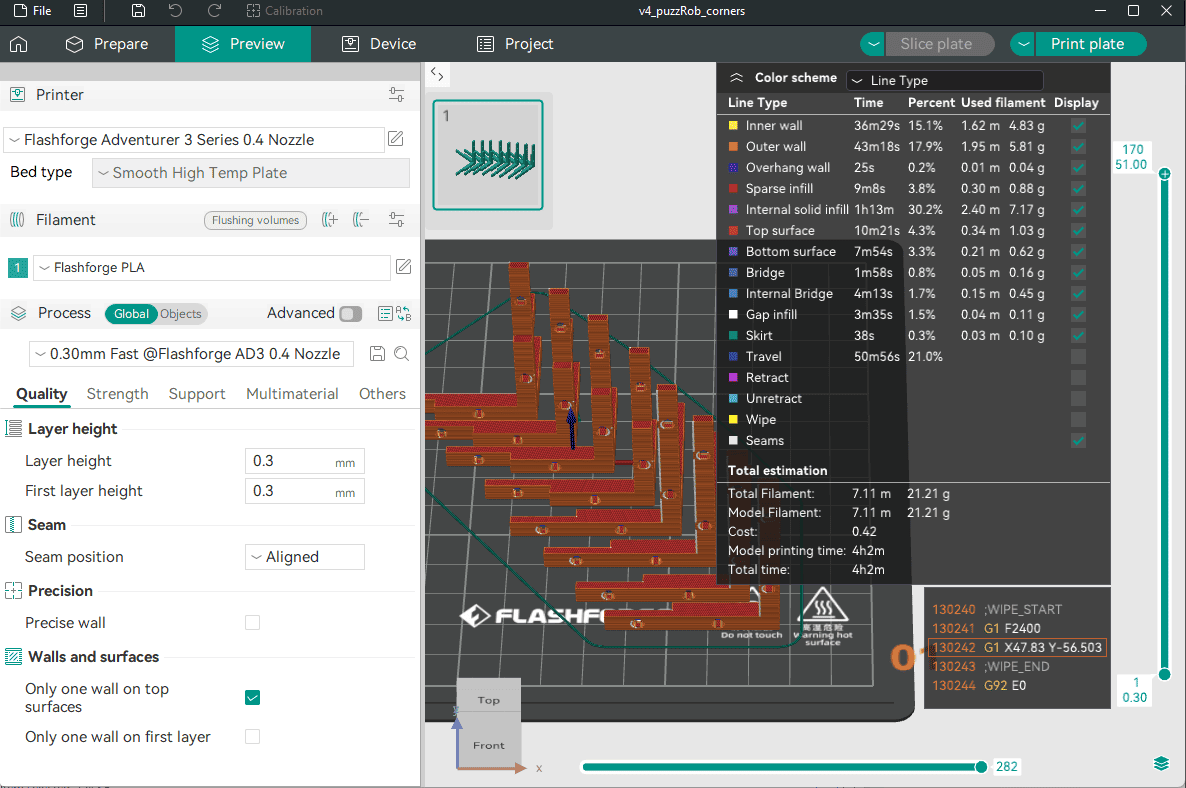Viewport: 1186px width, 788px height.
Task: Show Retract display checkbox
Action: [x=1079, y=377]
